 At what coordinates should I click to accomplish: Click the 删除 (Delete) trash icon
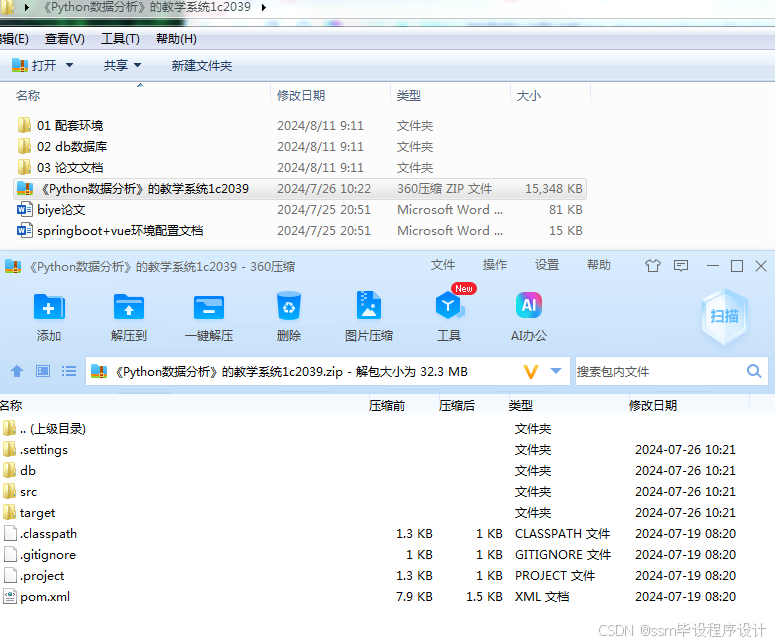coord(289,306)
